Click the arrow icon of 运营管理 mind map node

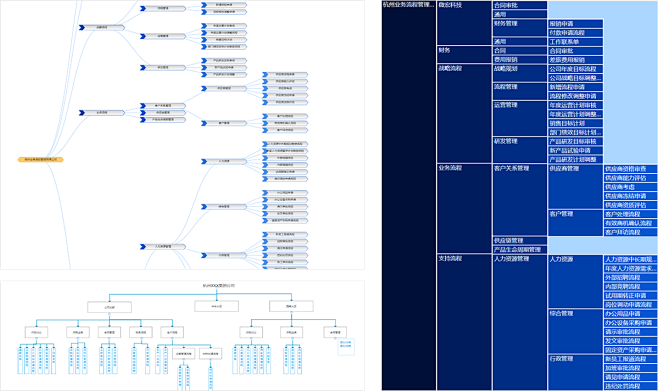pos(143,36)
